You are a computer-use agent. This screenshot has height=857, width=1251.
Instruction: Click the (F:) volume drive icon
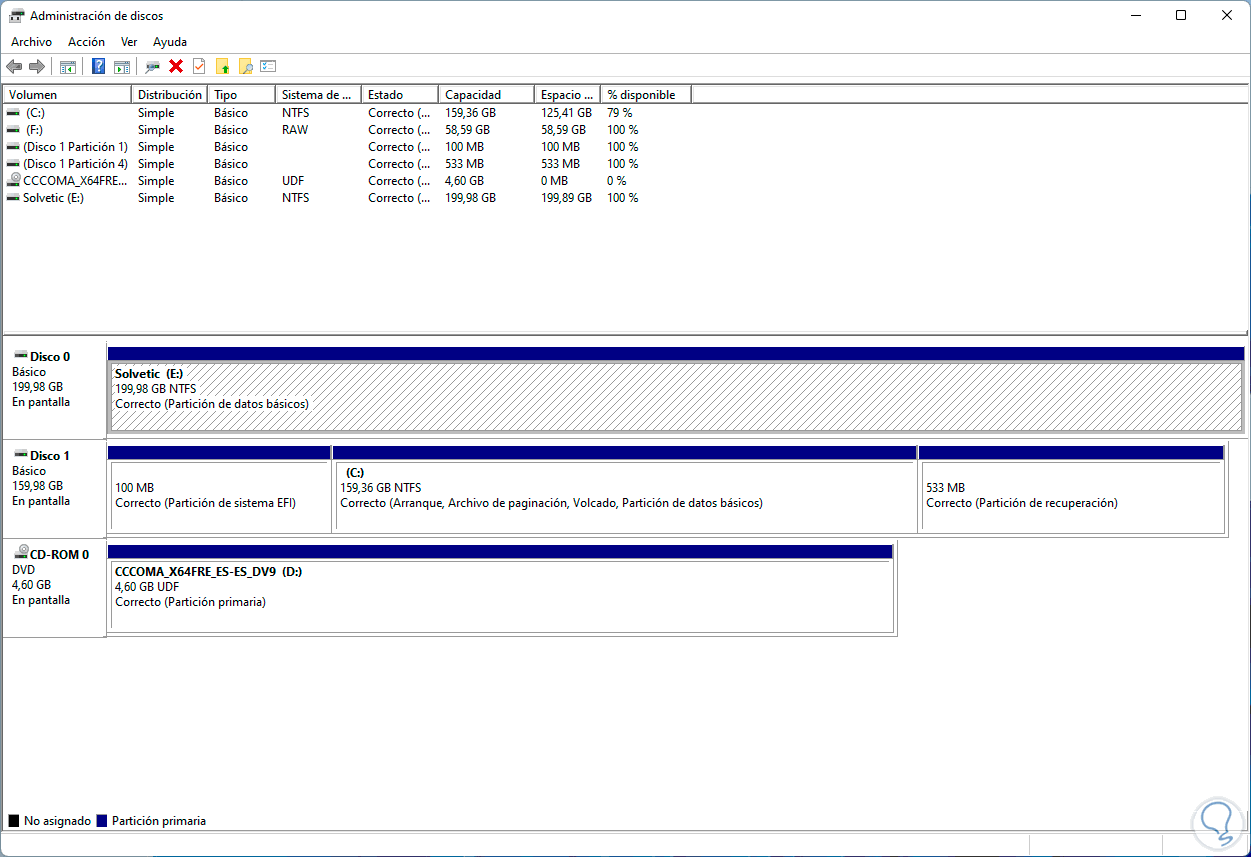pos(13,130)
